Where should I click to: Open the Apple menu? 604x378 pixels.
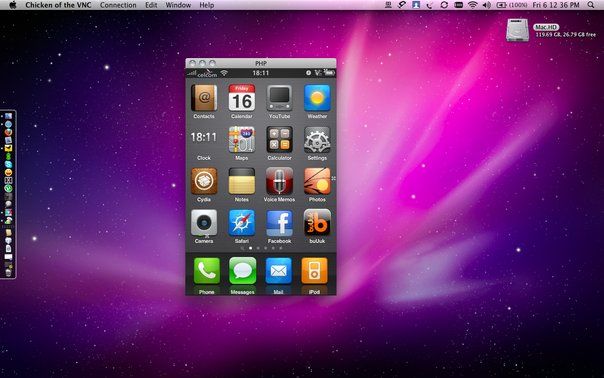coord(12,5)
